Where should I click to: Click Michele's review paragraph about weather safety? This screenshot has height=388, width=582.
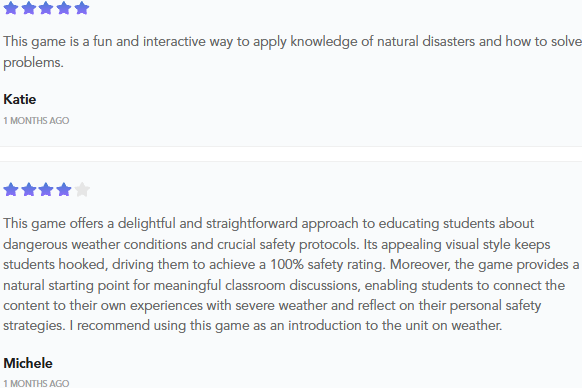291,274
